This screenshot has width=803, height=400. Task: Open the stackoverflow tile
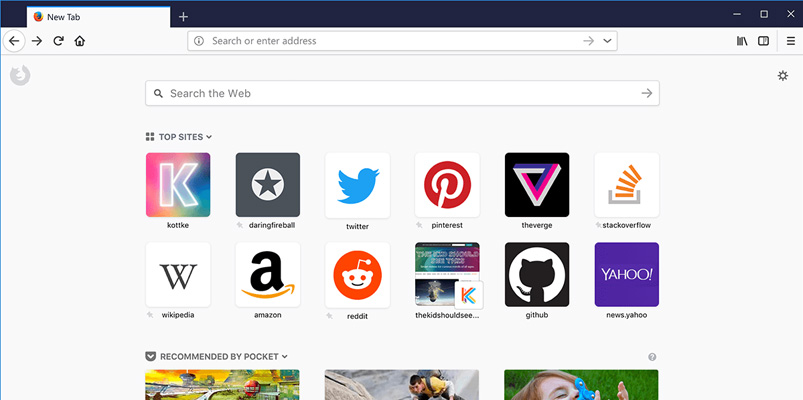click(626, 185)
